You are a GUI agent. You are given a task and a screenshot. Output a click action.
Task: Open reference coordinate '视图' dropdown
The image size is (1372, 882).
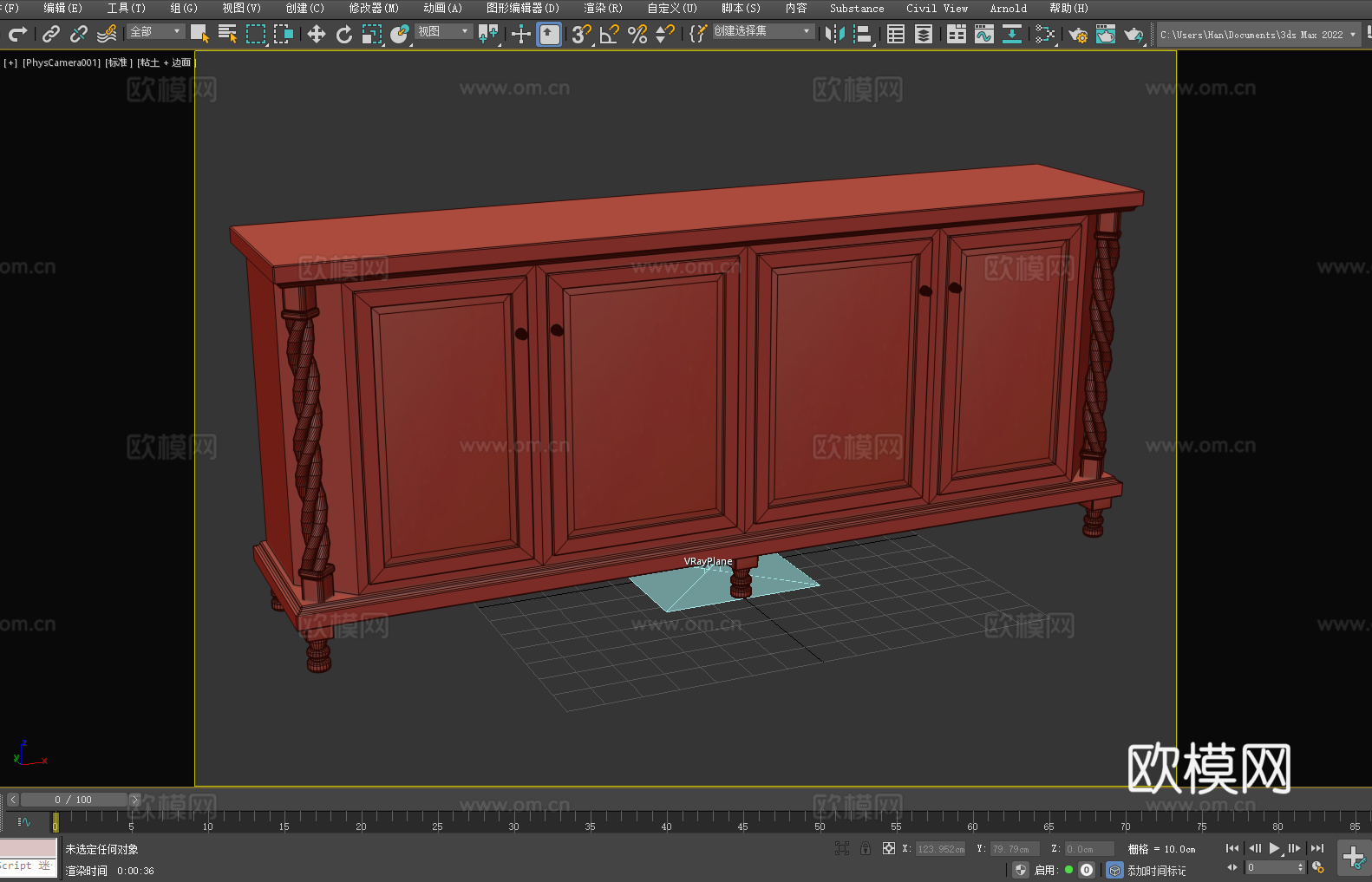point(443,31)
